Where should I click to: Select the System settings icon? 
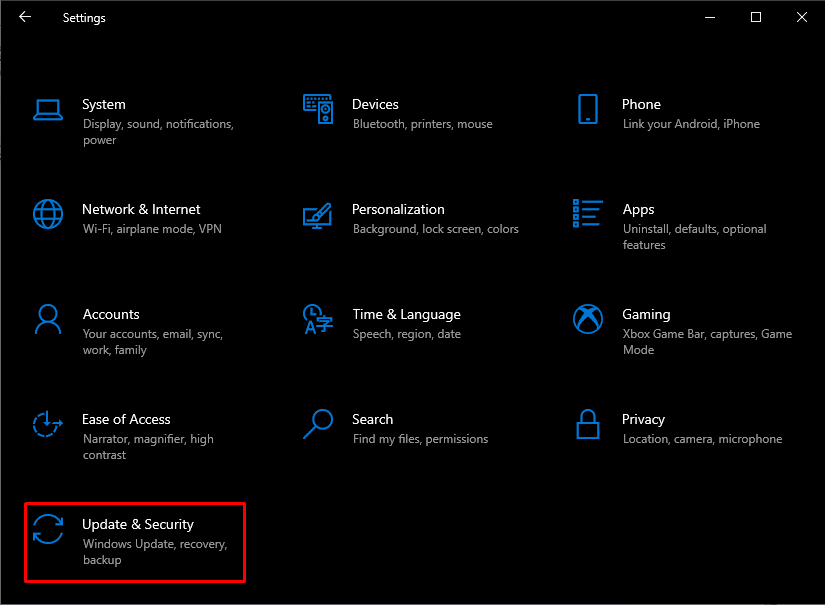click(48, 110)
